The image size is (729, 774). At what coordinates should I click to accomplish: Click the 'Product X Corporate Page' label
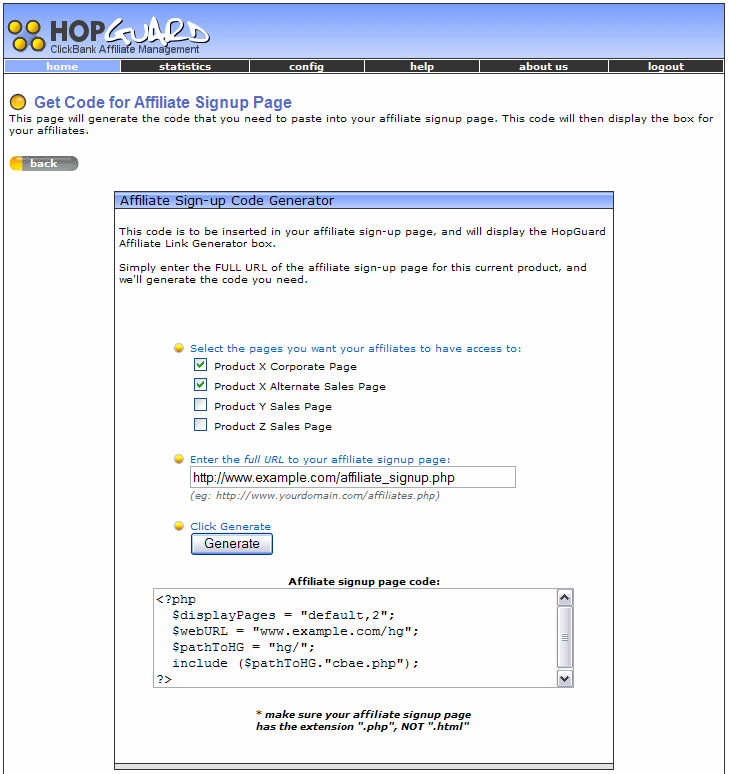tap(285, 367)
